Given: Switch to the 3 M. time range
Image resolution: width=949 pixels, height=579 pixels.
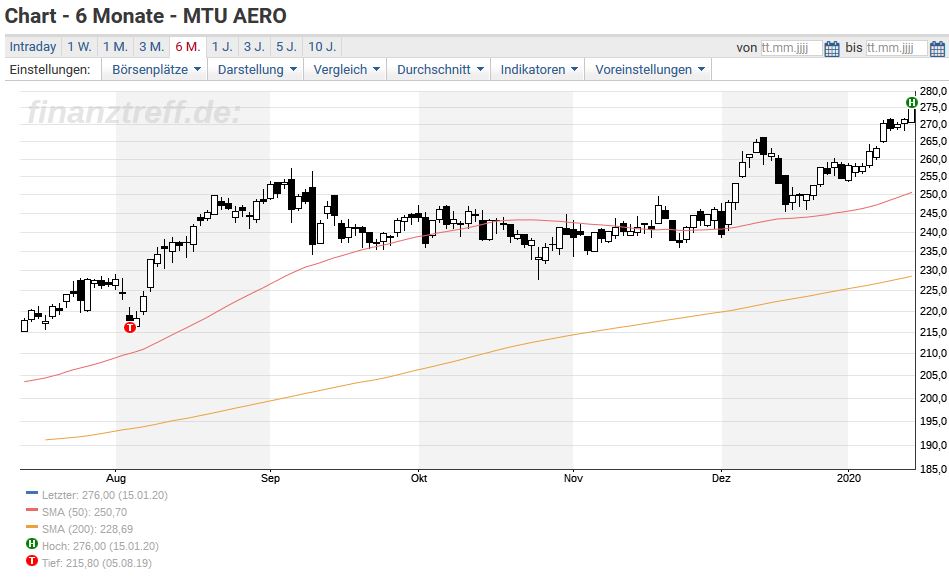Looking at the screenshot, I should click(x=151, y=47).
